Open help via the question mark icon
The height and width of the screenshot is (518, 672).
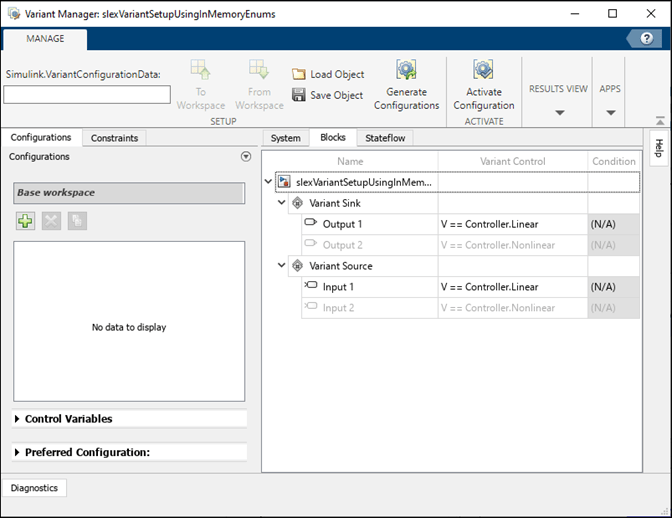click(645, 38)
